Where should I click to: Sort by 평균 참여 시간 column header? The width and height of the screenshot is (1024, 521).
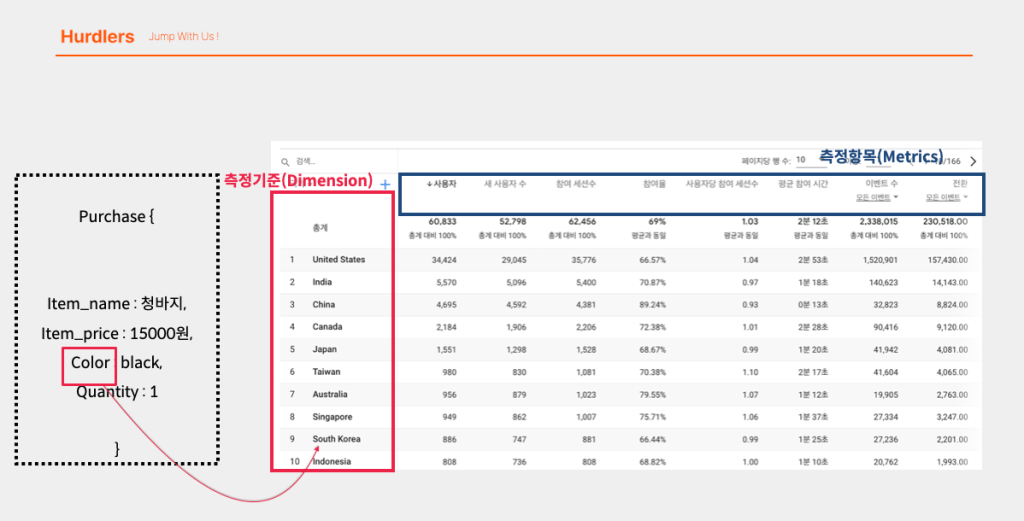(803, 184)
